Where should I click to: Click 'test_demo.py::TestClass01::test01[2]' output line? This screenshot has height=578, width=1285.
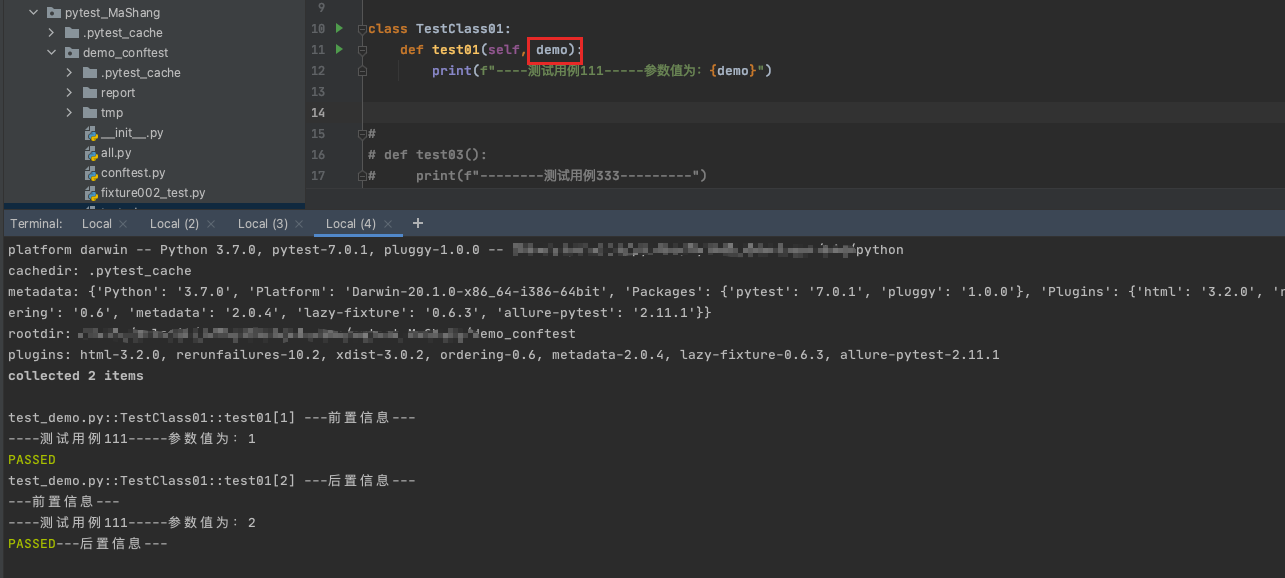(x=211, y=481)
